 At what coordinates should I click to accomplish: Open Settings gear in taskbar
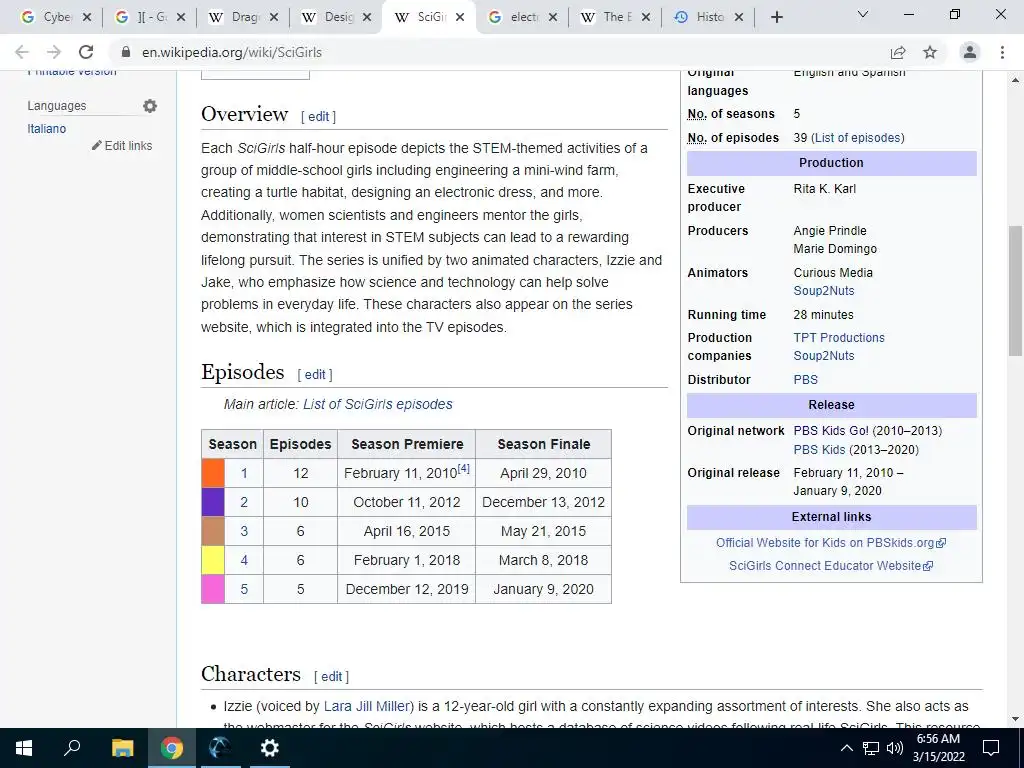tap(269, 748)
